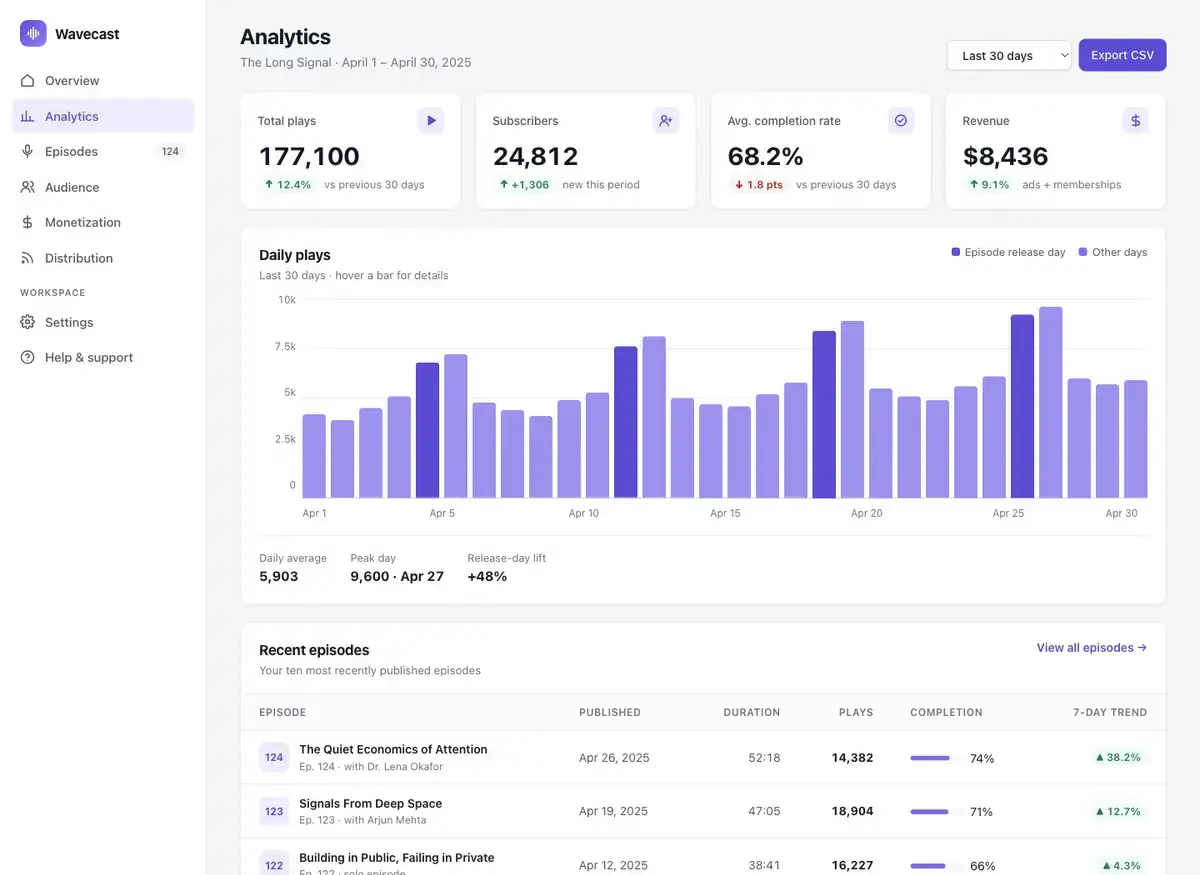Click the Total plays play icon
Screen dimensions: 1200x875
431,121
